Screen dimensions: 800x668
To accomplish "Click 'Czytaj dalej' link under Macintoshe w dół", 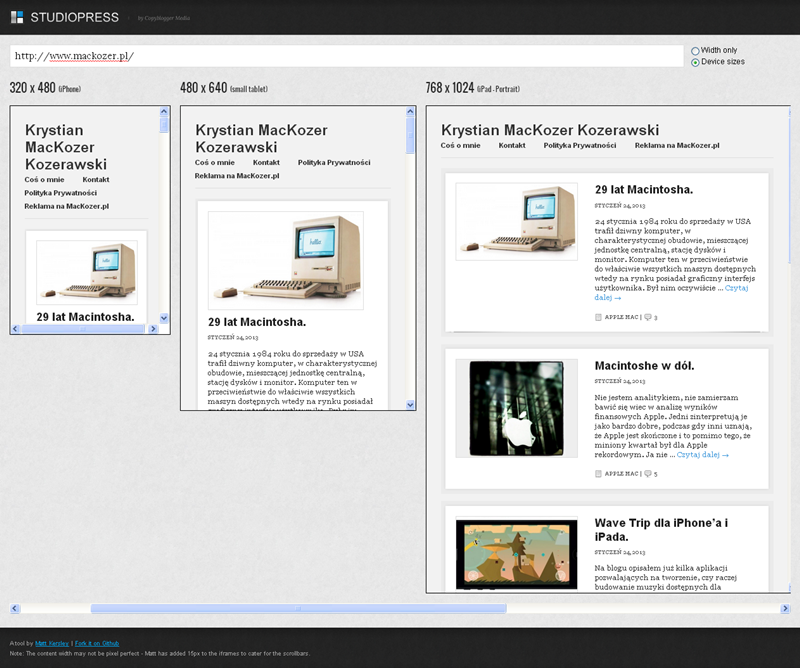I will click(x=702, y=454).
